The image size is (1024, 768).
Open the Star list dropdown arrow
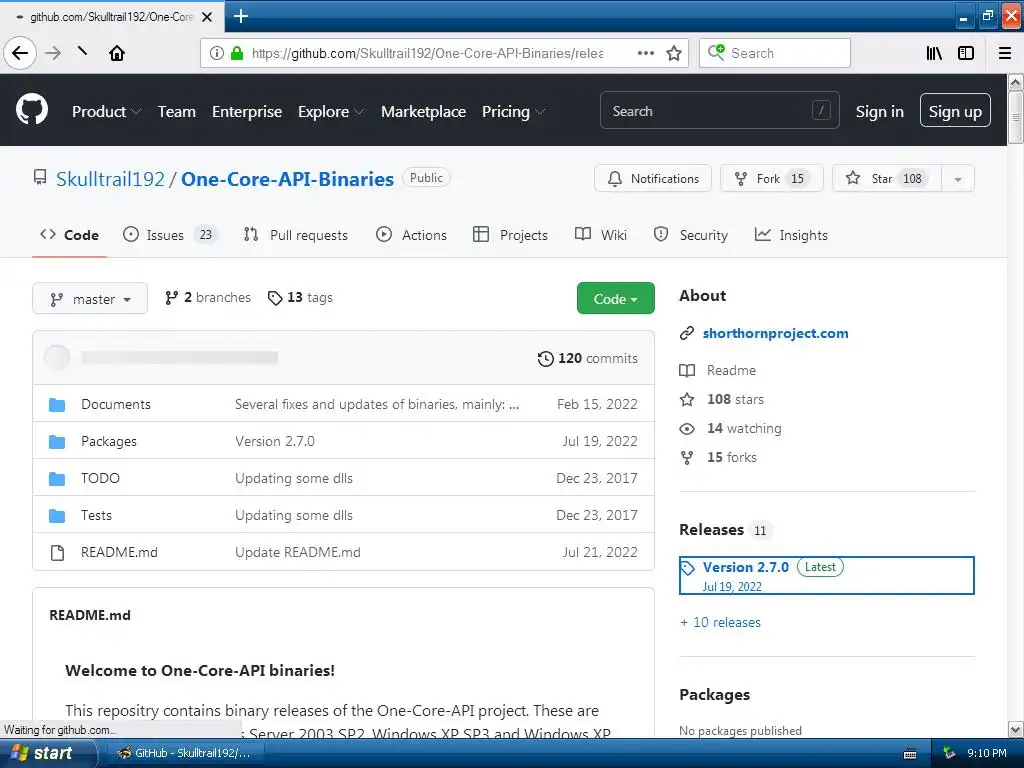pos(958,179)
